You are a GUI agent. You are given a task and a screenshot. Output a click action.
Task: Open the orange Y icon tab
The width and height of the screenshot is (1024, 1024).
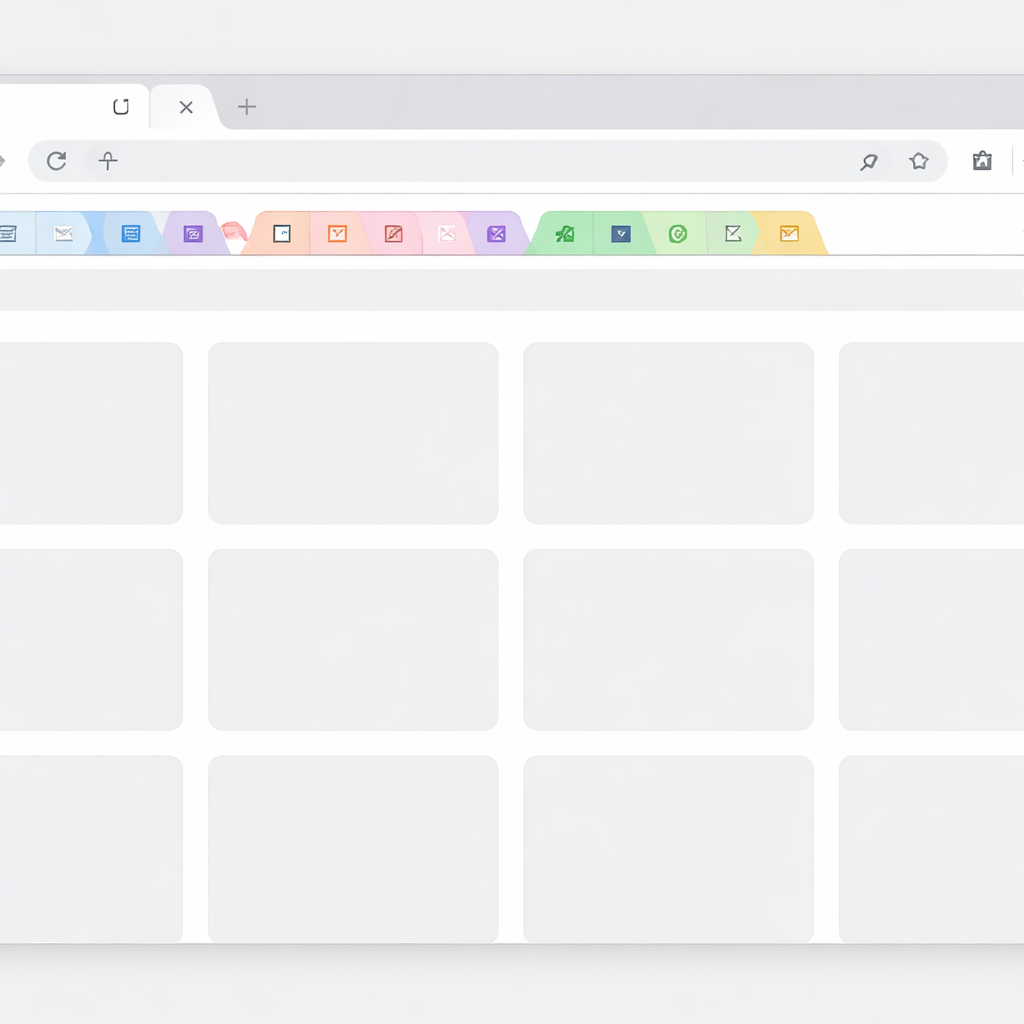pyautogui.click(x=338, y=234)
